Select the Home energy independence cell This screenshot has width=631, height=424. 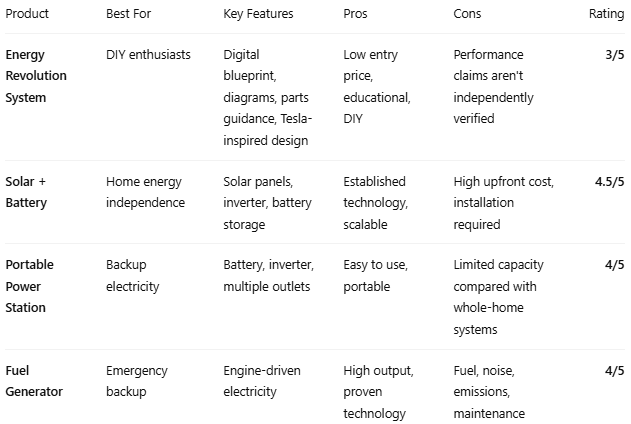[145, 192]
